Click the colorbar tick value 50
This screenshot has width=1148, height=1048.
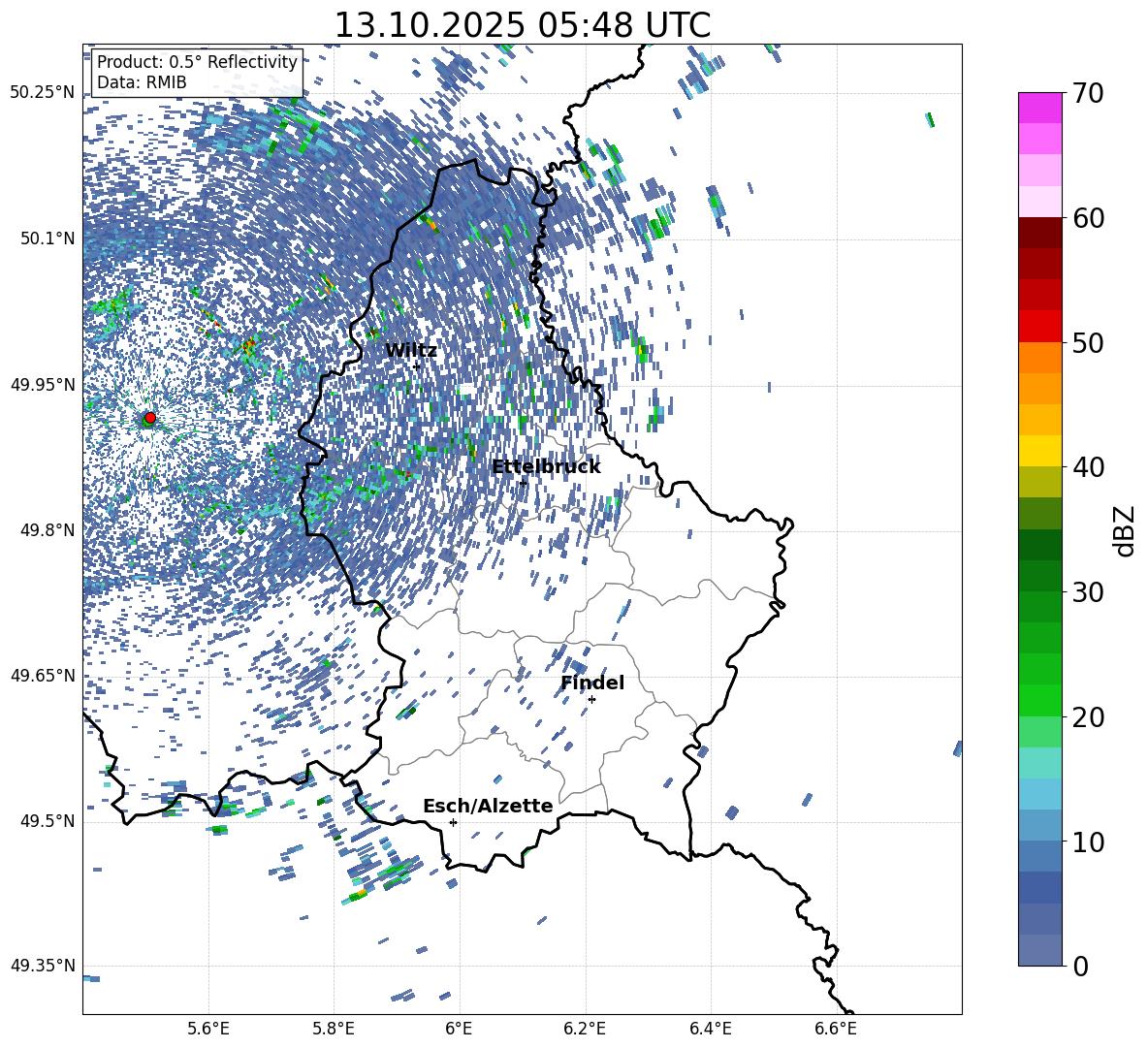point(1089,343)
